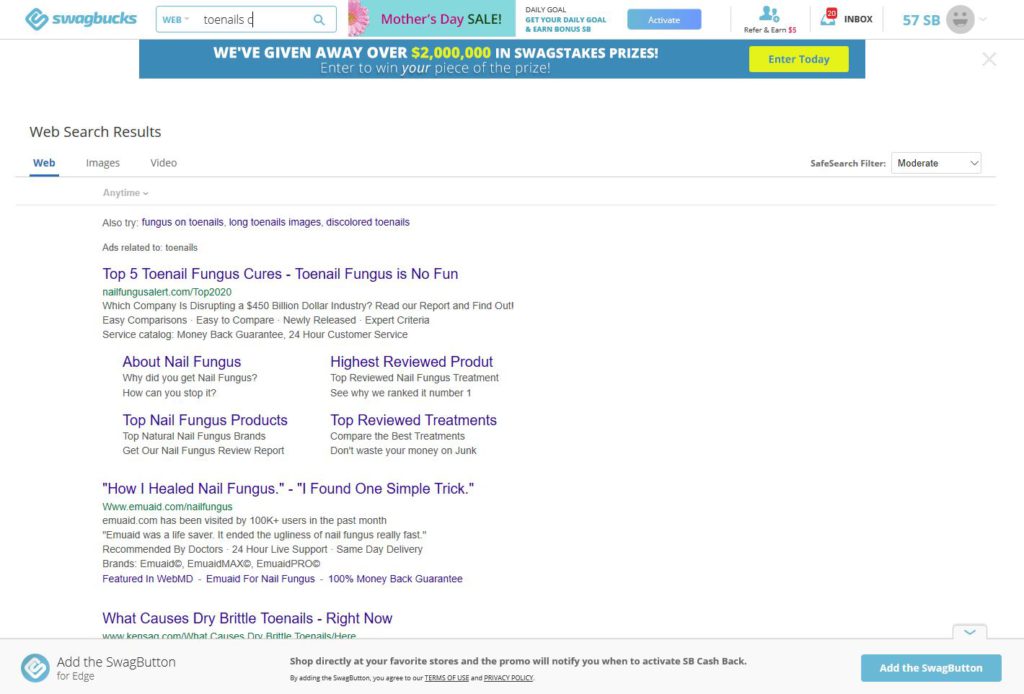Click 'Ads related to: toenails' text

[x=150, y=247]
